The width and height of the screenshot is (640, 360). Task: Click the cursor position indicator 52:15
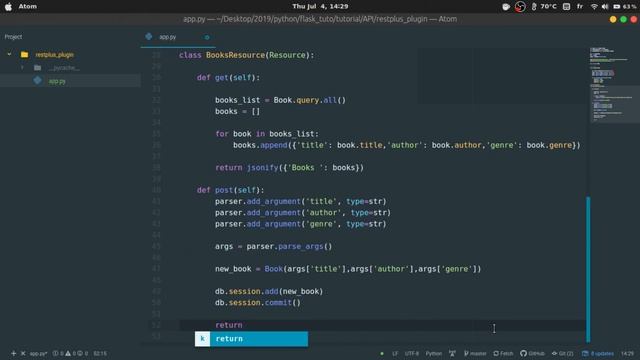[x=100, y=353]
